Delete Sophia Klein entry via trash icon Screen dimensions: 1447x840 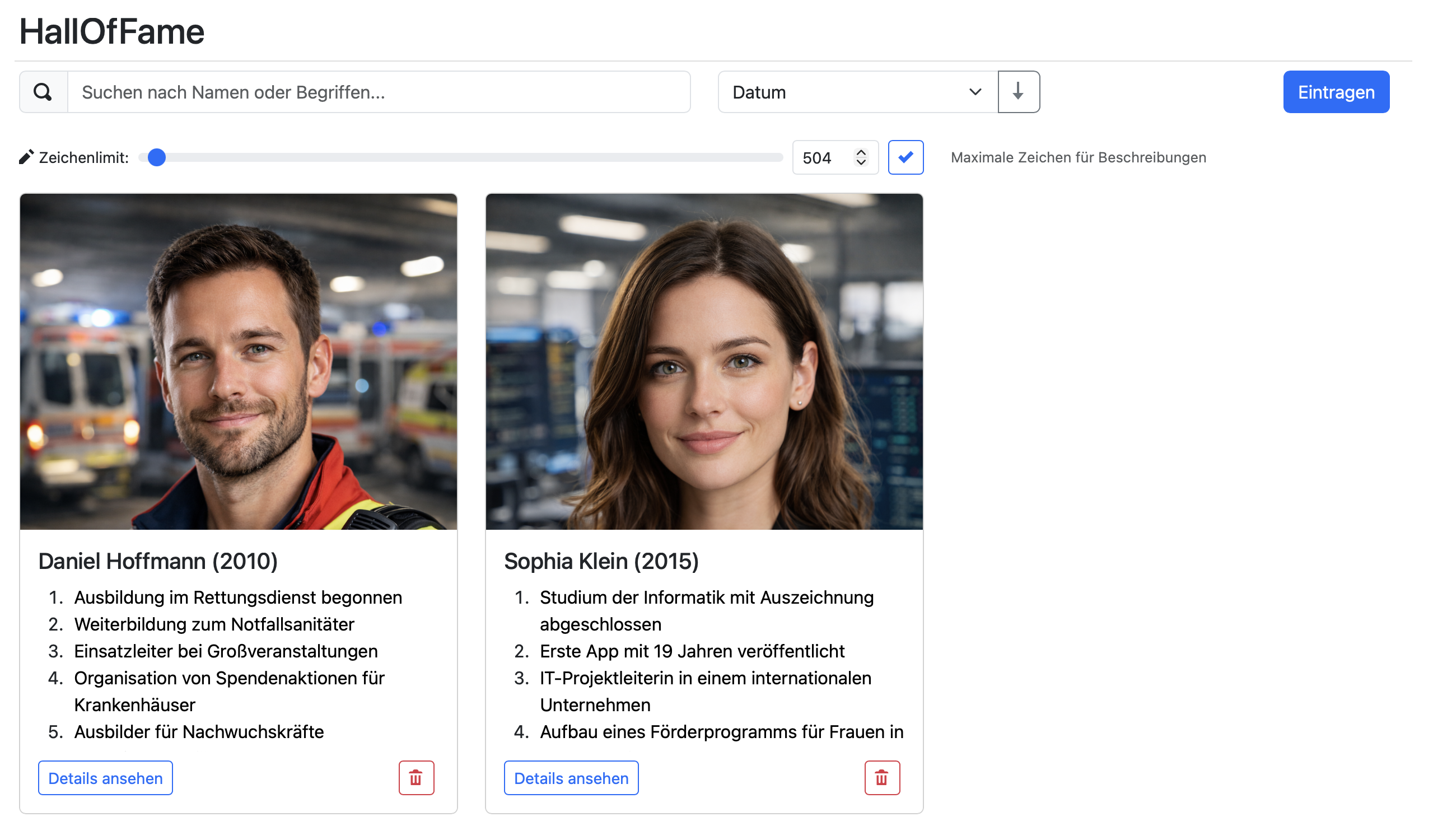[882, 778]
